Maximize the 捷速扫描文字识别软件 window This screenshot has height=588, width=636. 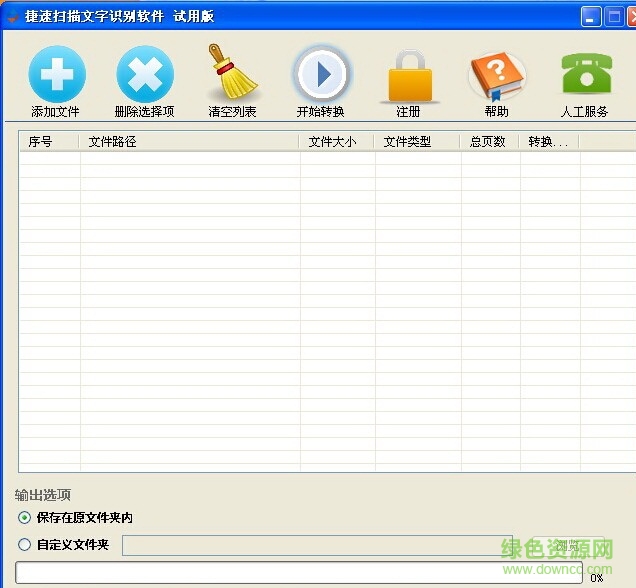pos(614,17)
